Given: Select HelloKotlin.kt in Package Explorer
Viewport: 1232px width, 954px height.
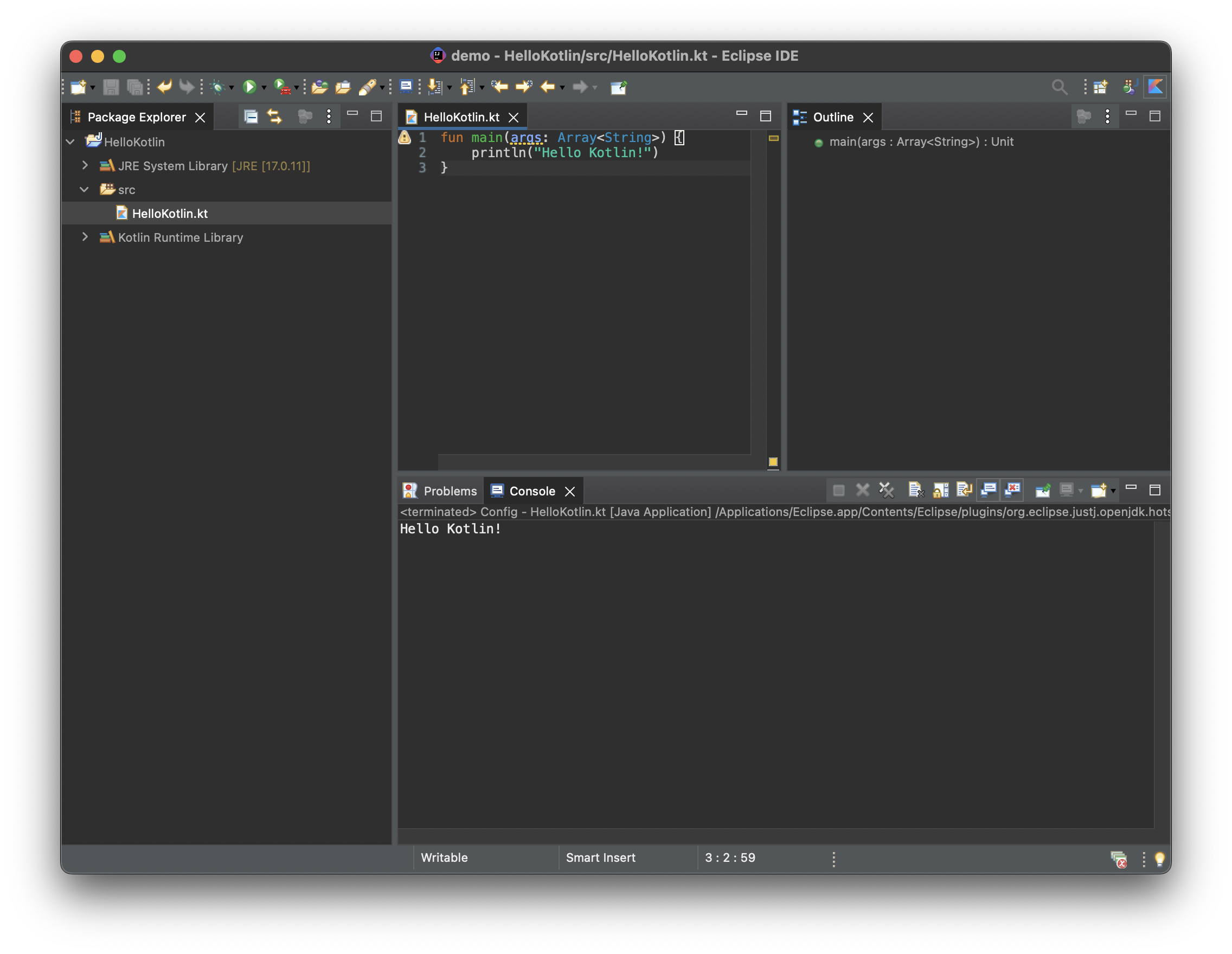Looking at the screenshot, I should pos(169,214).
